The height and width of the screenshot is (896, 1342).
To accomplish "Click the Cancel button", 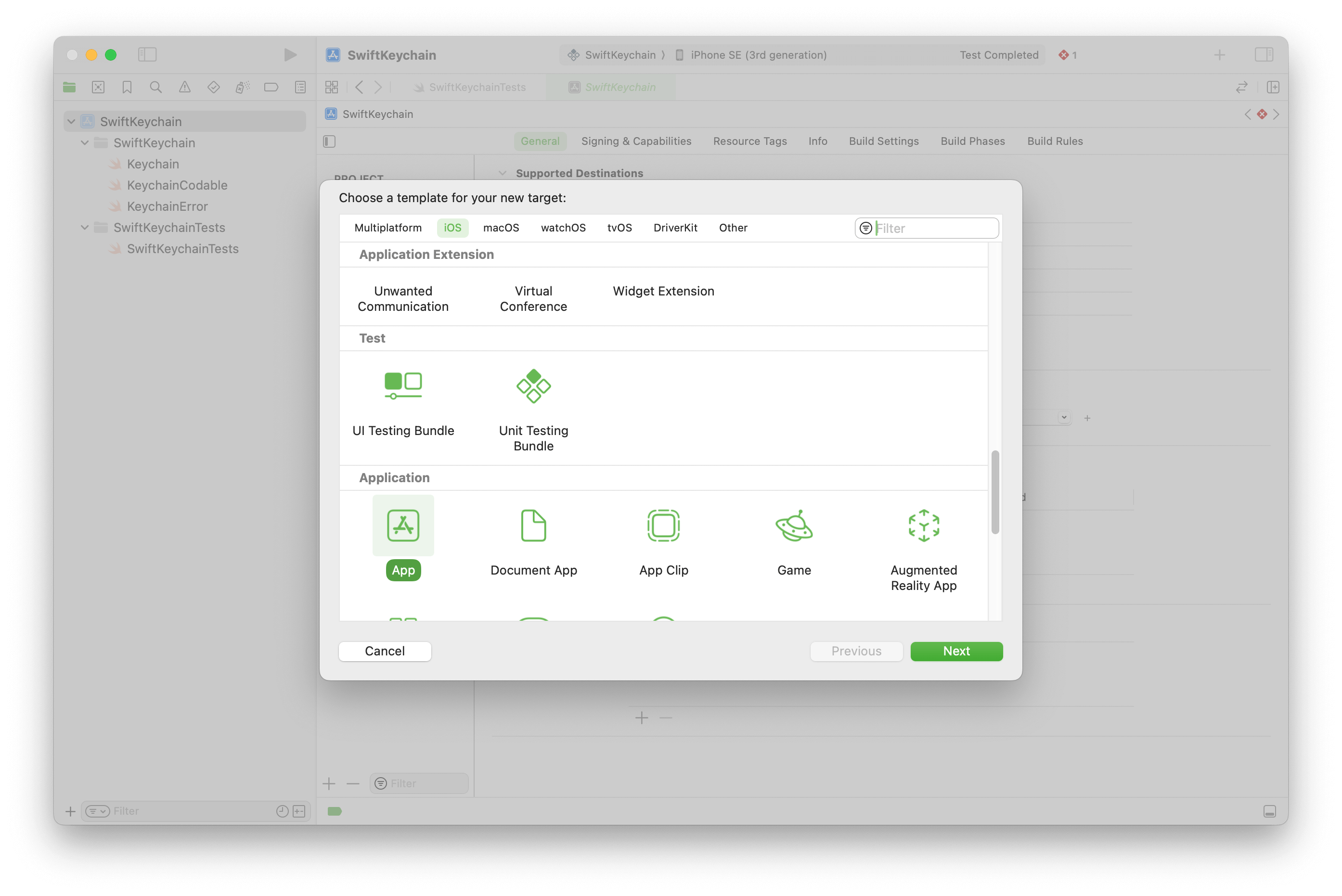I will tap(385, 651).
